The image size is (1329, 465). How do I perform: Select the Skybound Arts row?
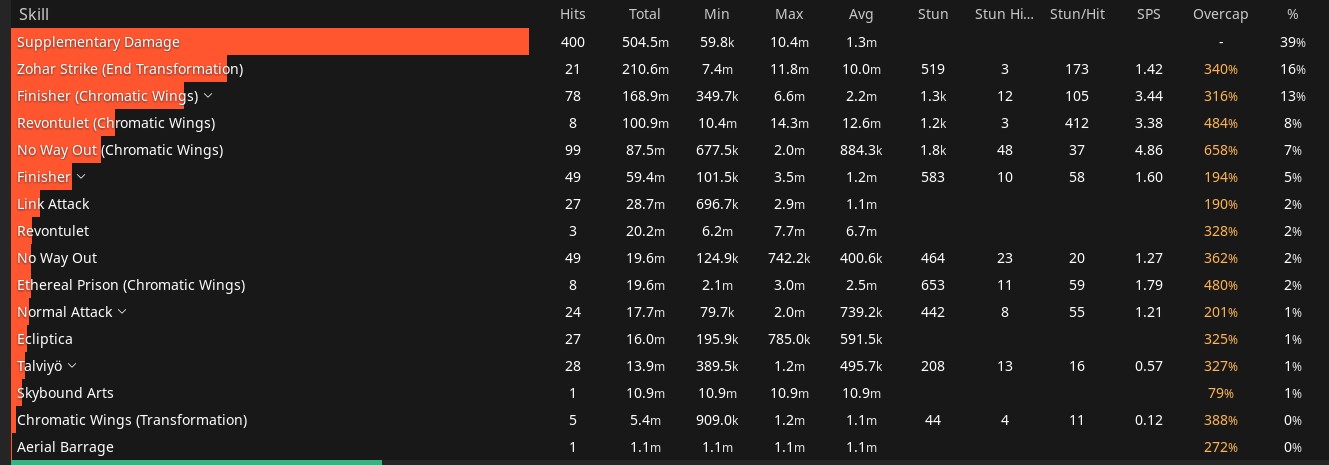click(x=664, y=393)
